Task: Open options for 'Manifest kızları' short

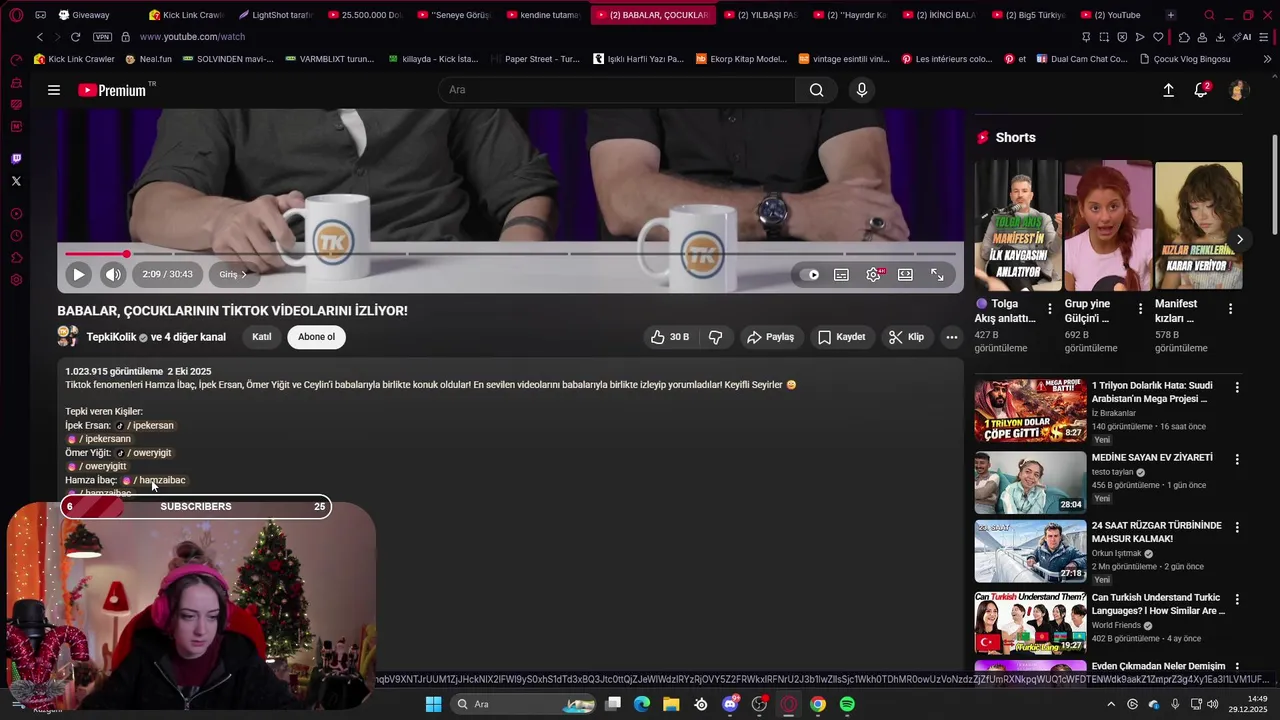Action: coord(1230,309)
